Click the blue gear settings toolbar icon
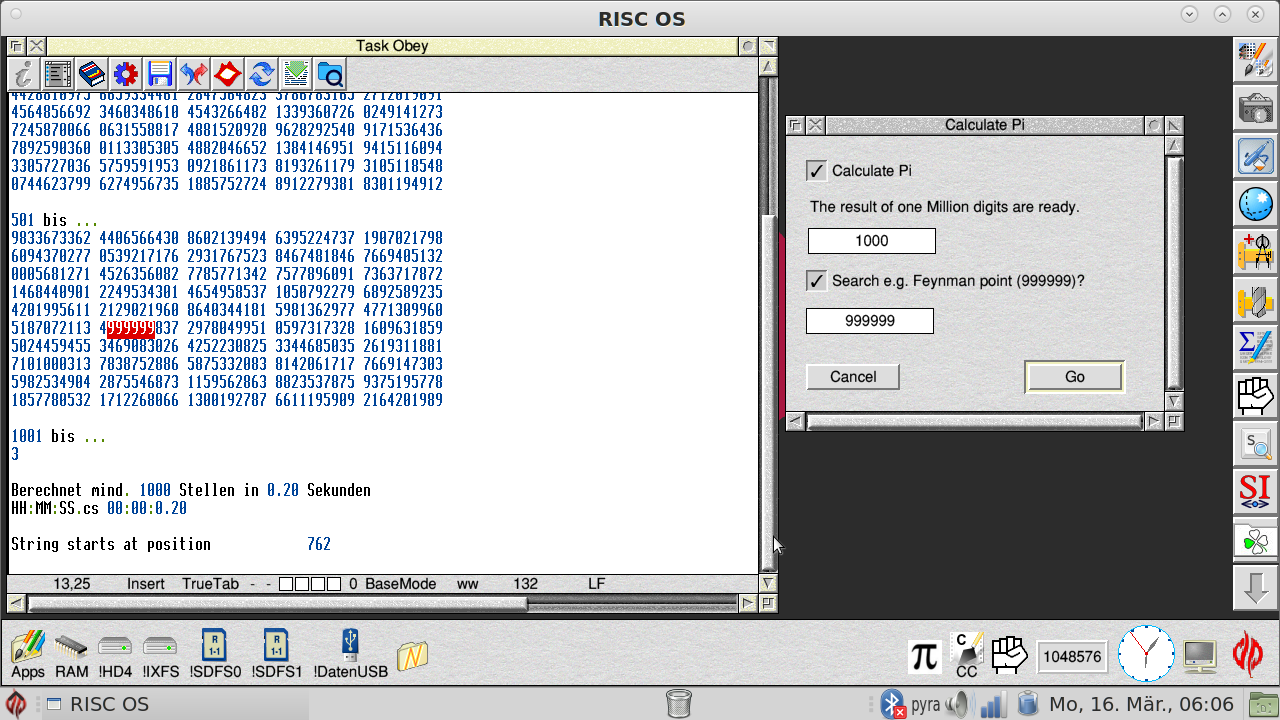The image size is (1280, 720). click(x=125, y=74)
